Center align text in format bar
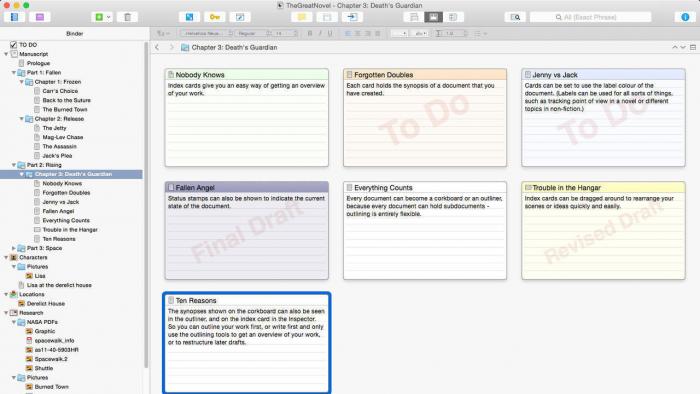The height and width of the screenshot is (394, 700). (x=358, y=33)
